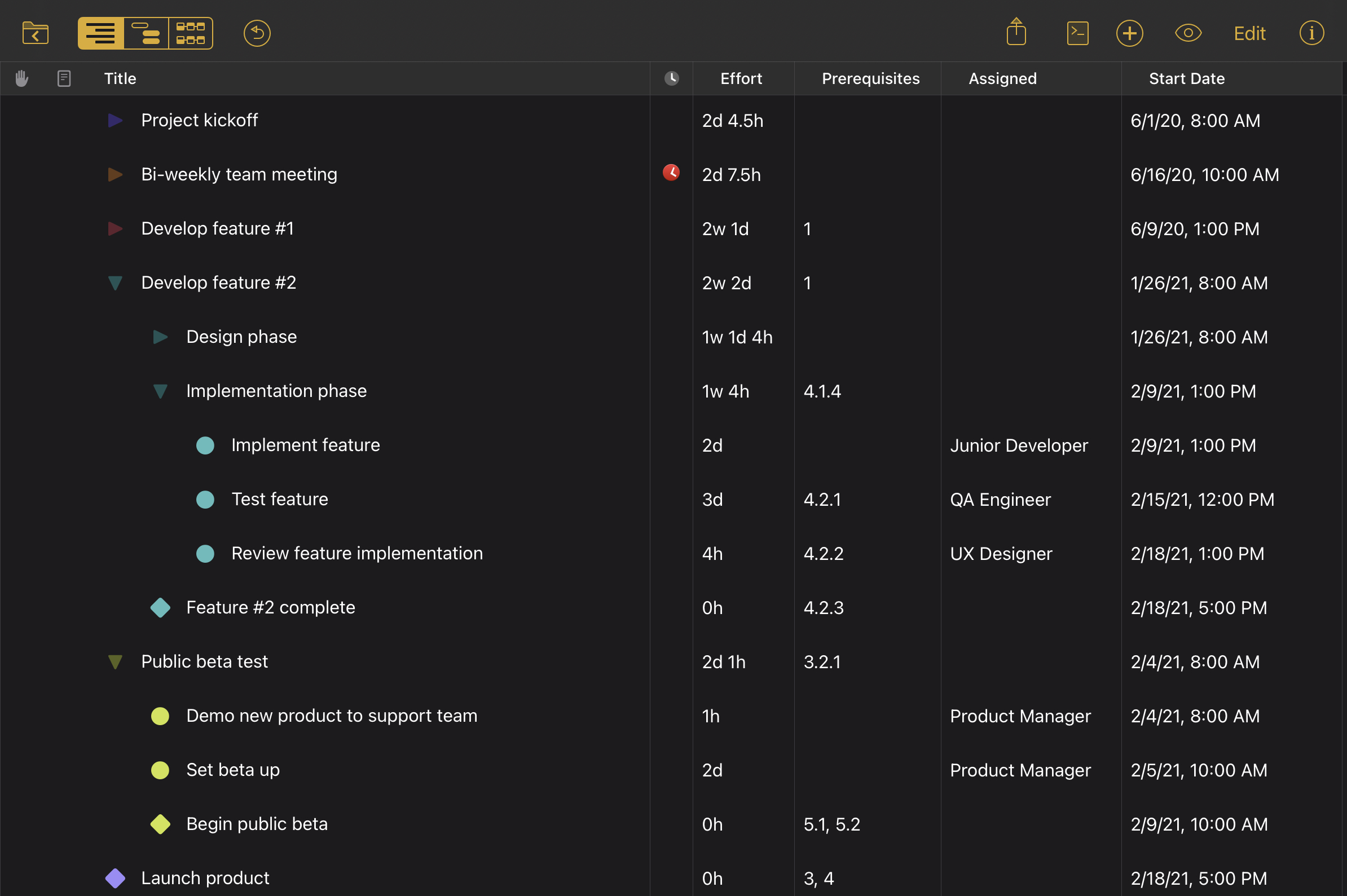
Task: Collapse the Implementation phase subtask group
Action: pyautogui.click(x=160, y=390)
